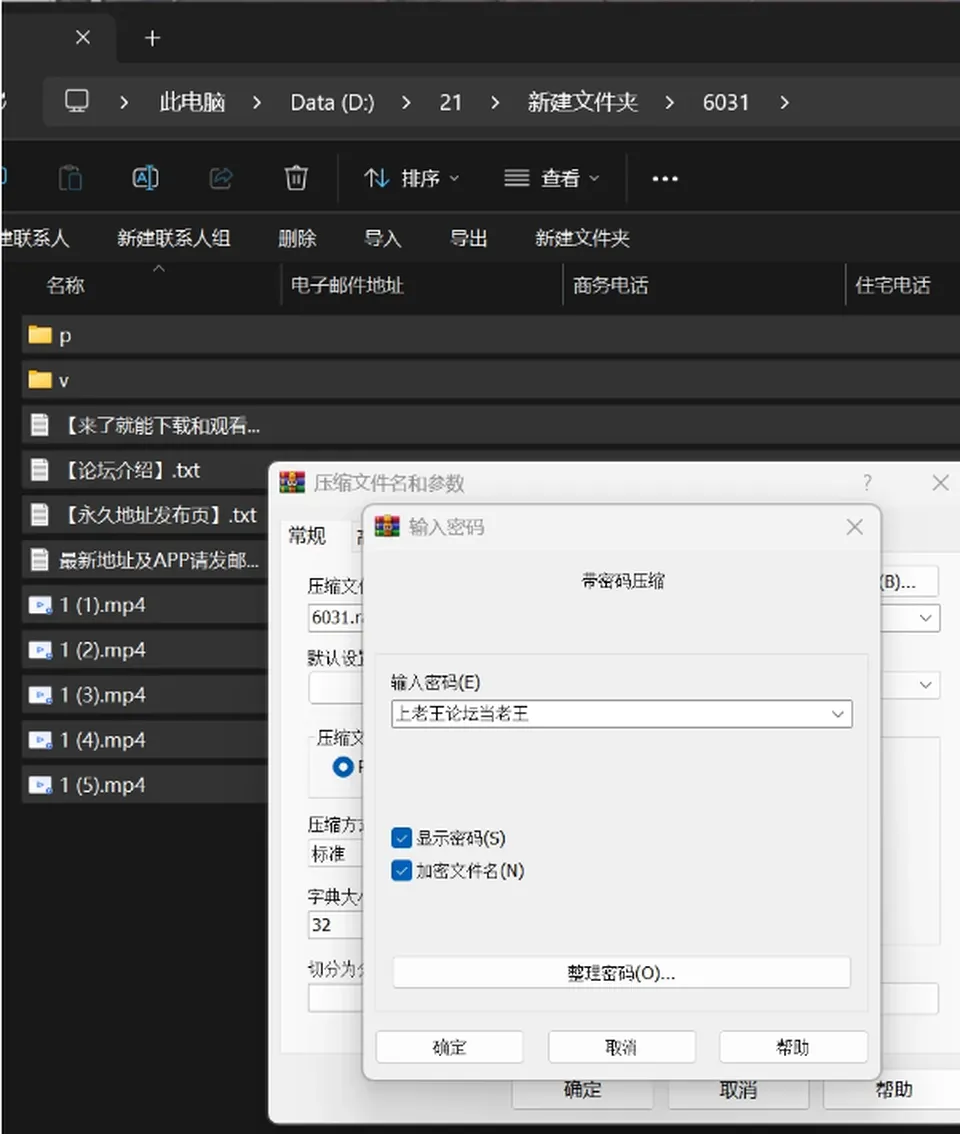The width and height of the screenshot is (960, 1134).
Task: Expand the chevron after Data (D:)
Action: point(406,103)
